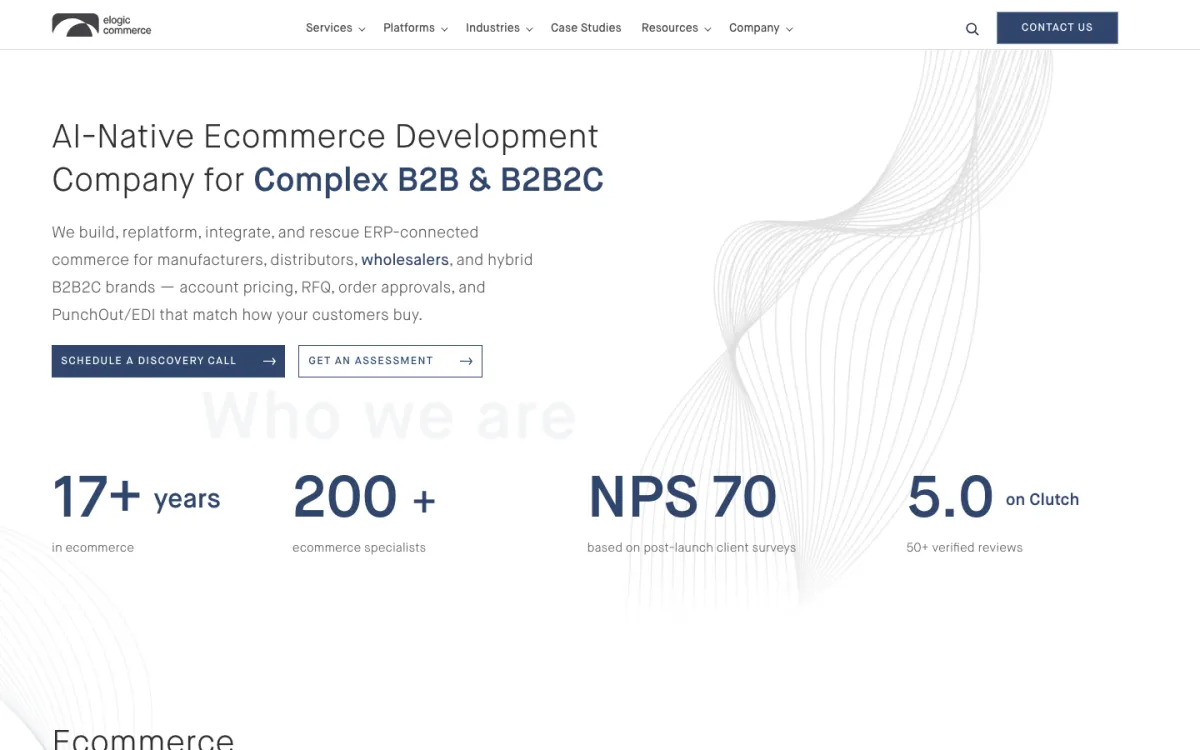This screenshot has height=750, width=1200.
Task: Click arrow icon on Schedule a Discovery Call
Action: click(269, 361)
